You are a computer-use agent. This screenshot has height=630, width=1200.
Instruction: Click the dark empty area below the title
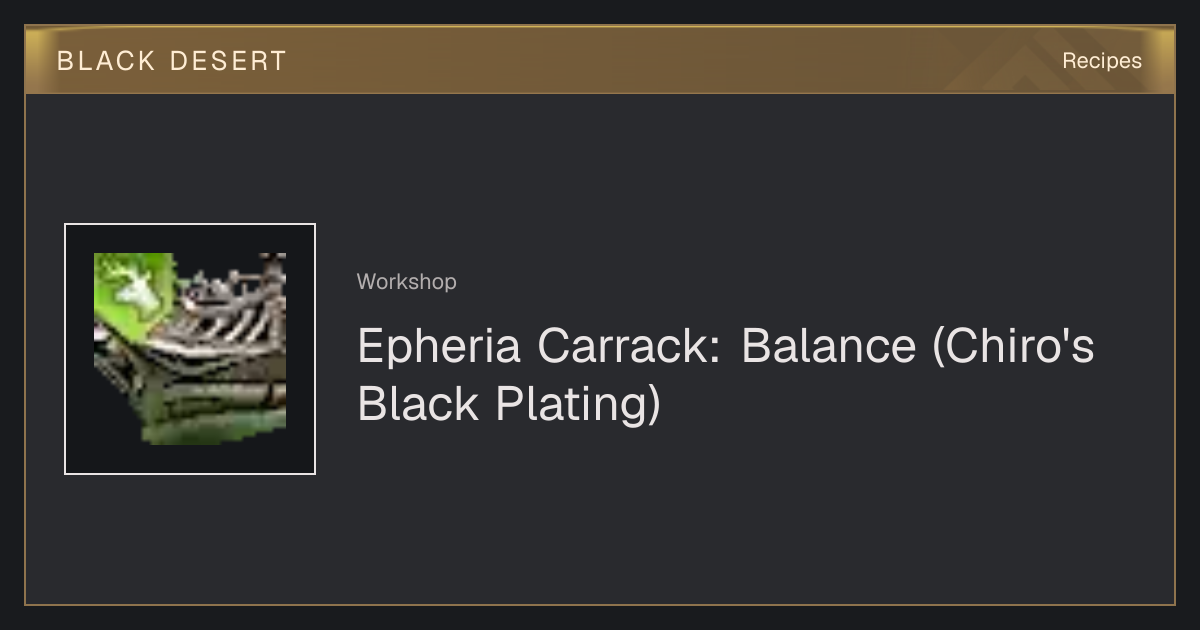tap(700, 520)
